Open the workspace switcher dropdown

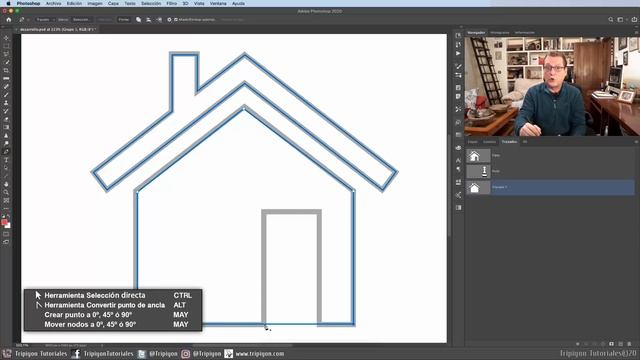pos(621,20)
